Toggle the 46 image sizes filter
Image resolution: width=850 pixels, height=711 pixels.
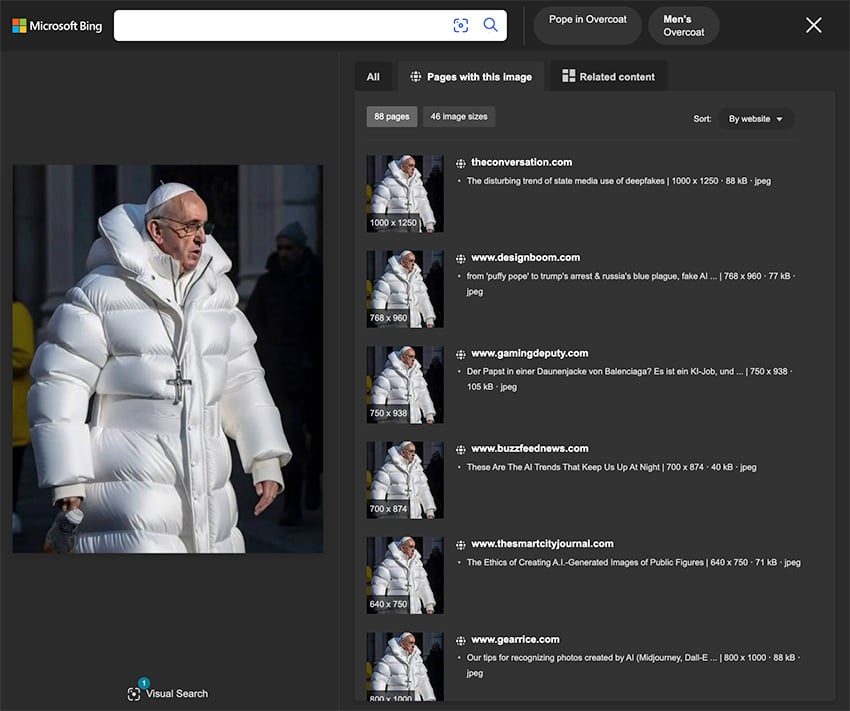pyautogui.click(x=459, y=116)
